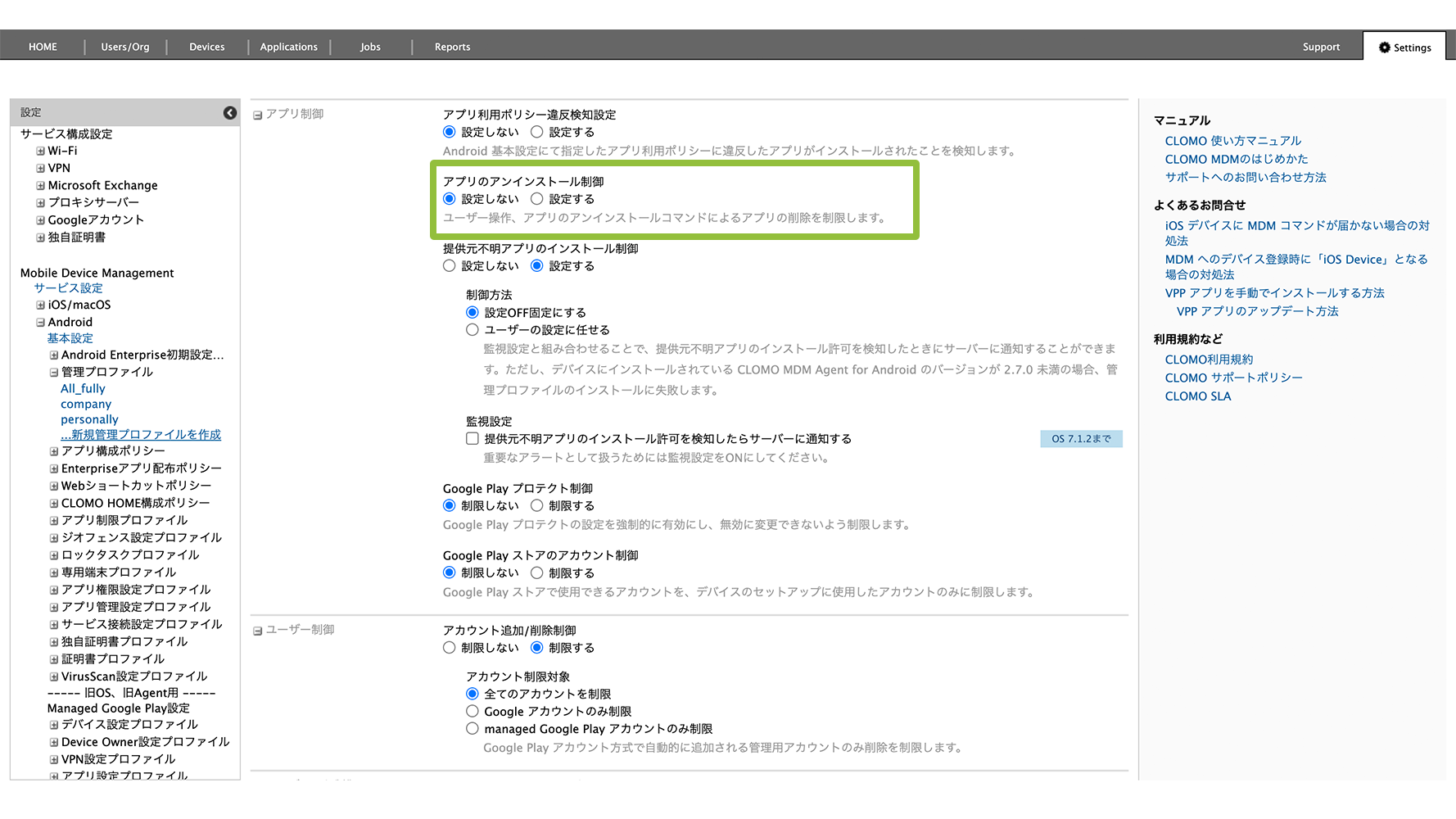Open the personally profile item

point(89,419)
